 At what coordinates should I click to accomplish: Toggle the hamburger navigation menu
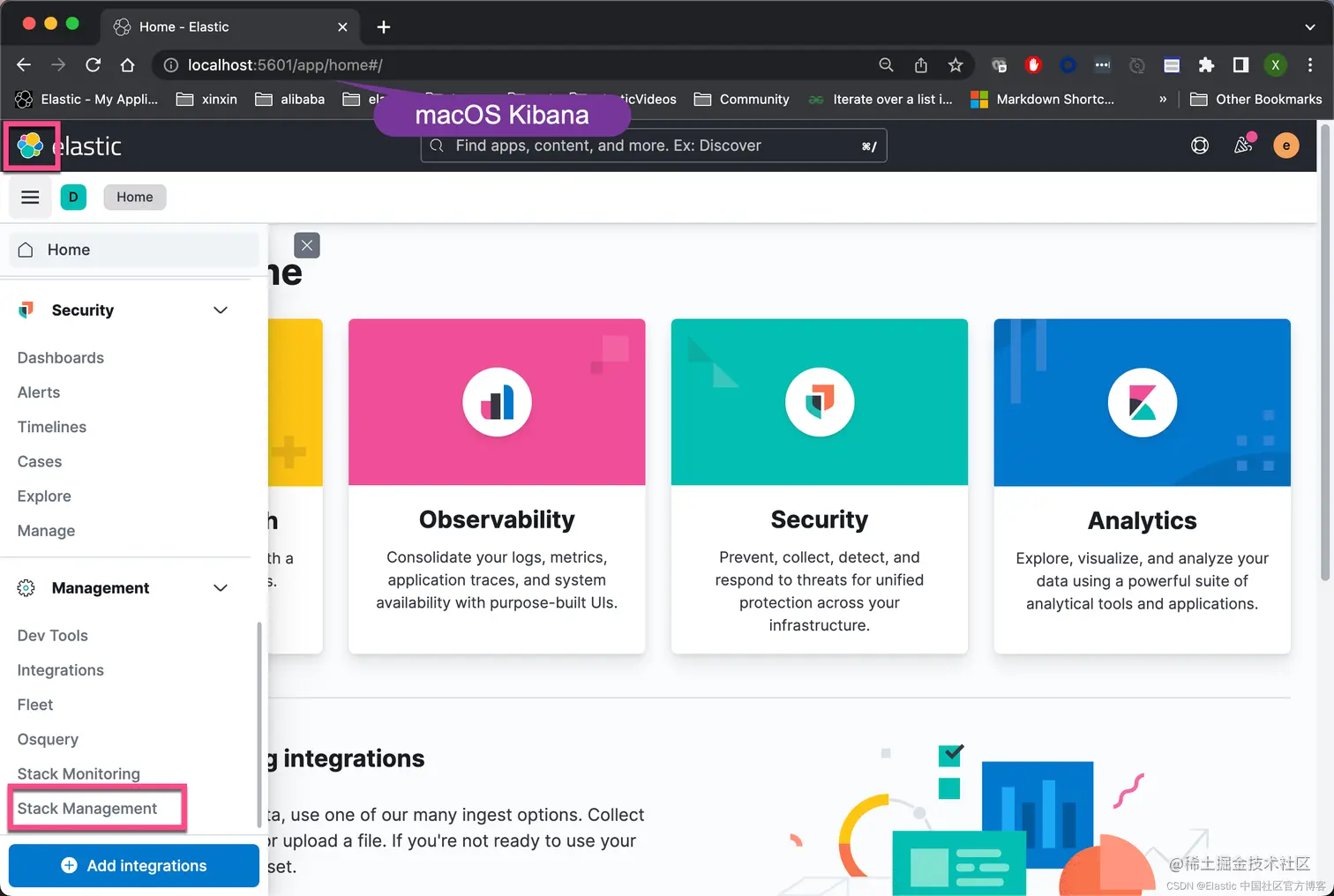[x=30, y=197]
